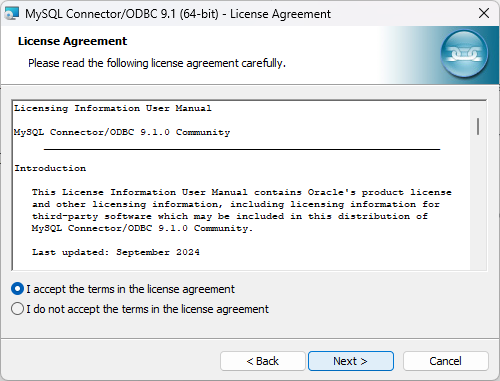This screenshot has height=381, width=500.
Task: Click the license text scrollbar thumb
Action: (x=478, y=126)
